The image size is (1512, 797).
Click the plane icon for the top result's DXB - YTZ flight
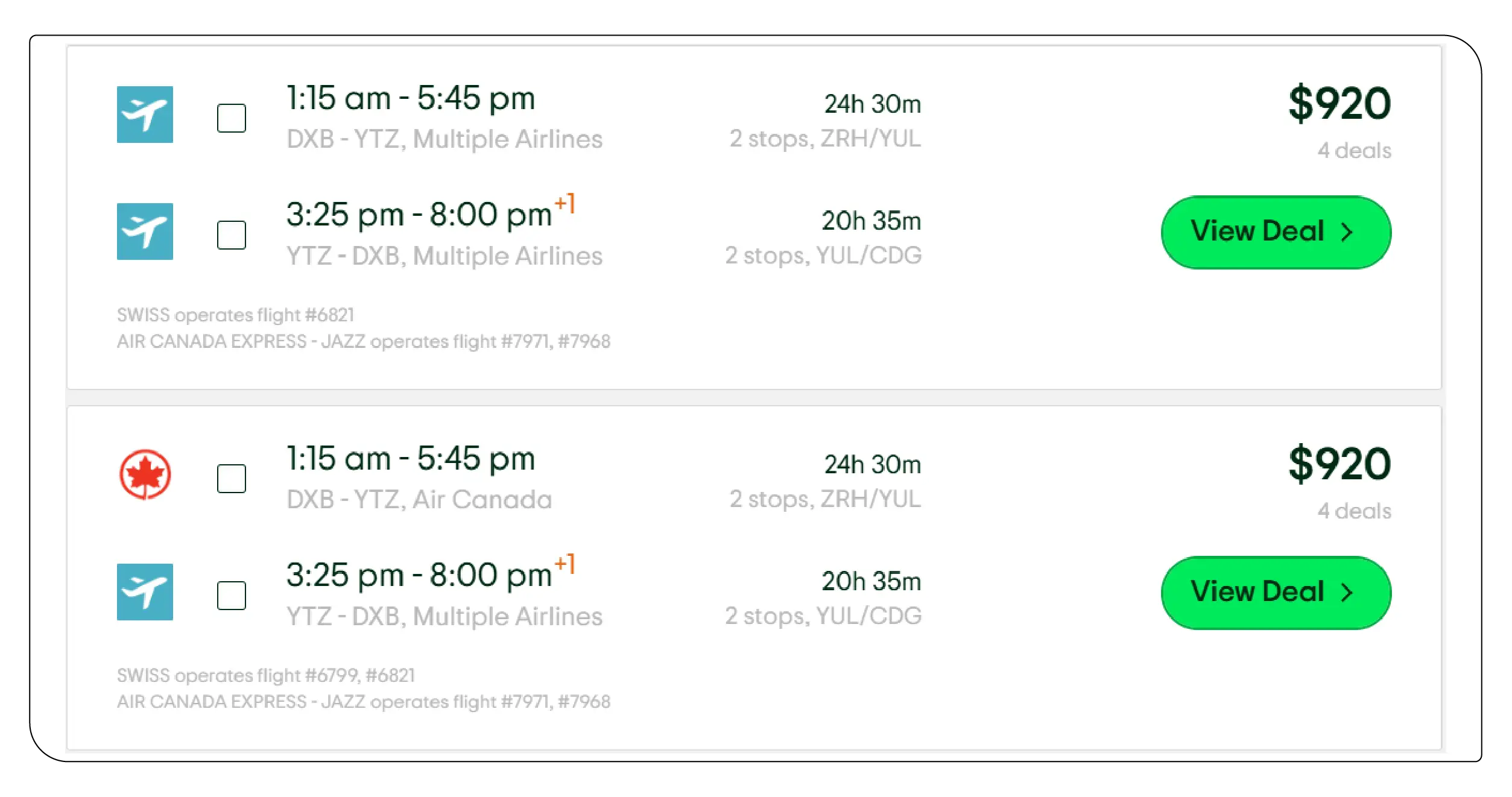point(145,115)
